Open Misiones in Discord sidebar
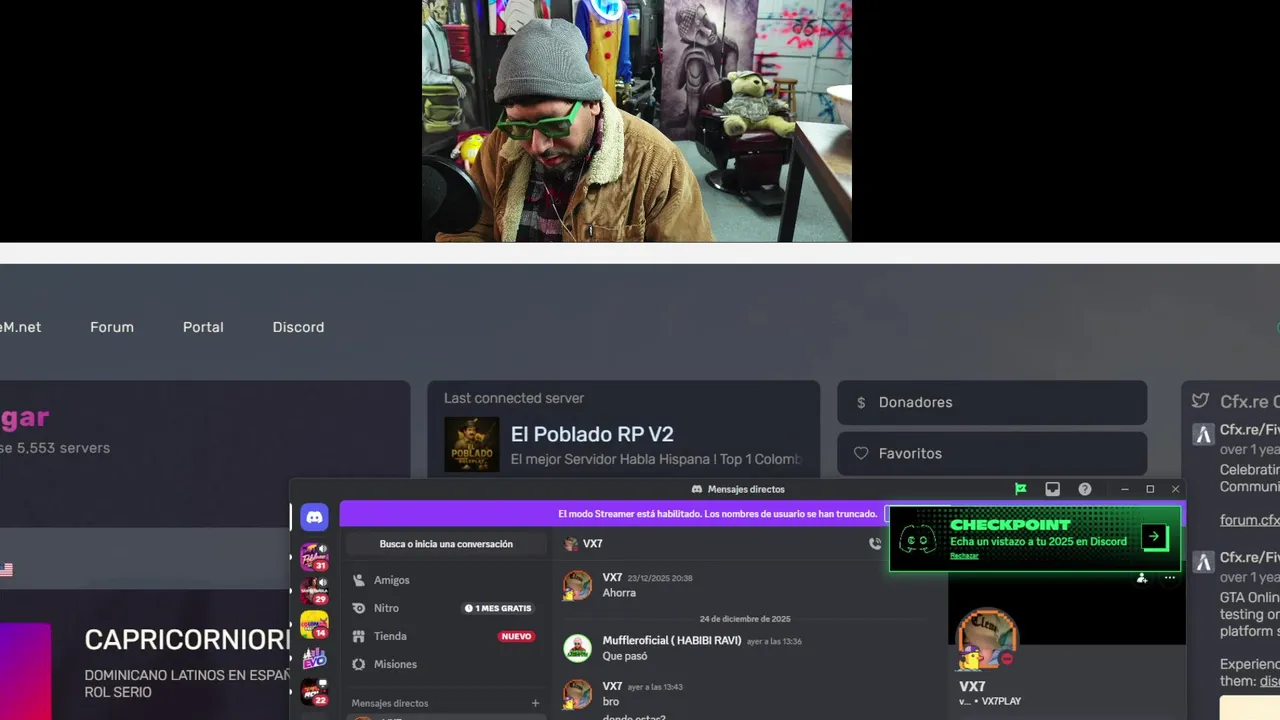 446,664
